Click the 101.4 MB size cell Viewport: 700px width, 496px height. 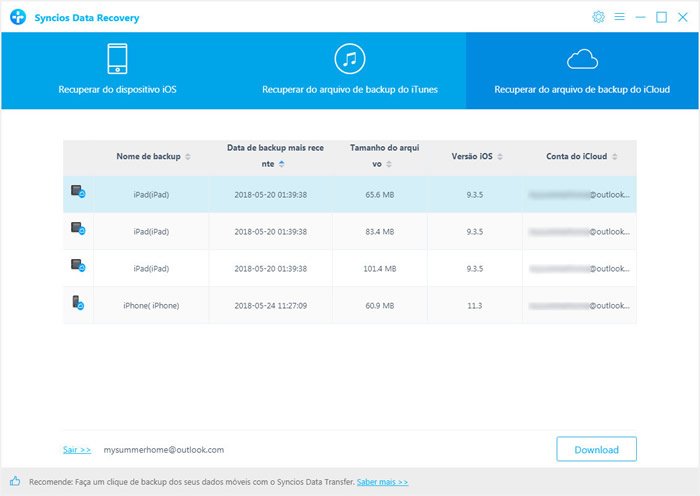click(379, 269)
